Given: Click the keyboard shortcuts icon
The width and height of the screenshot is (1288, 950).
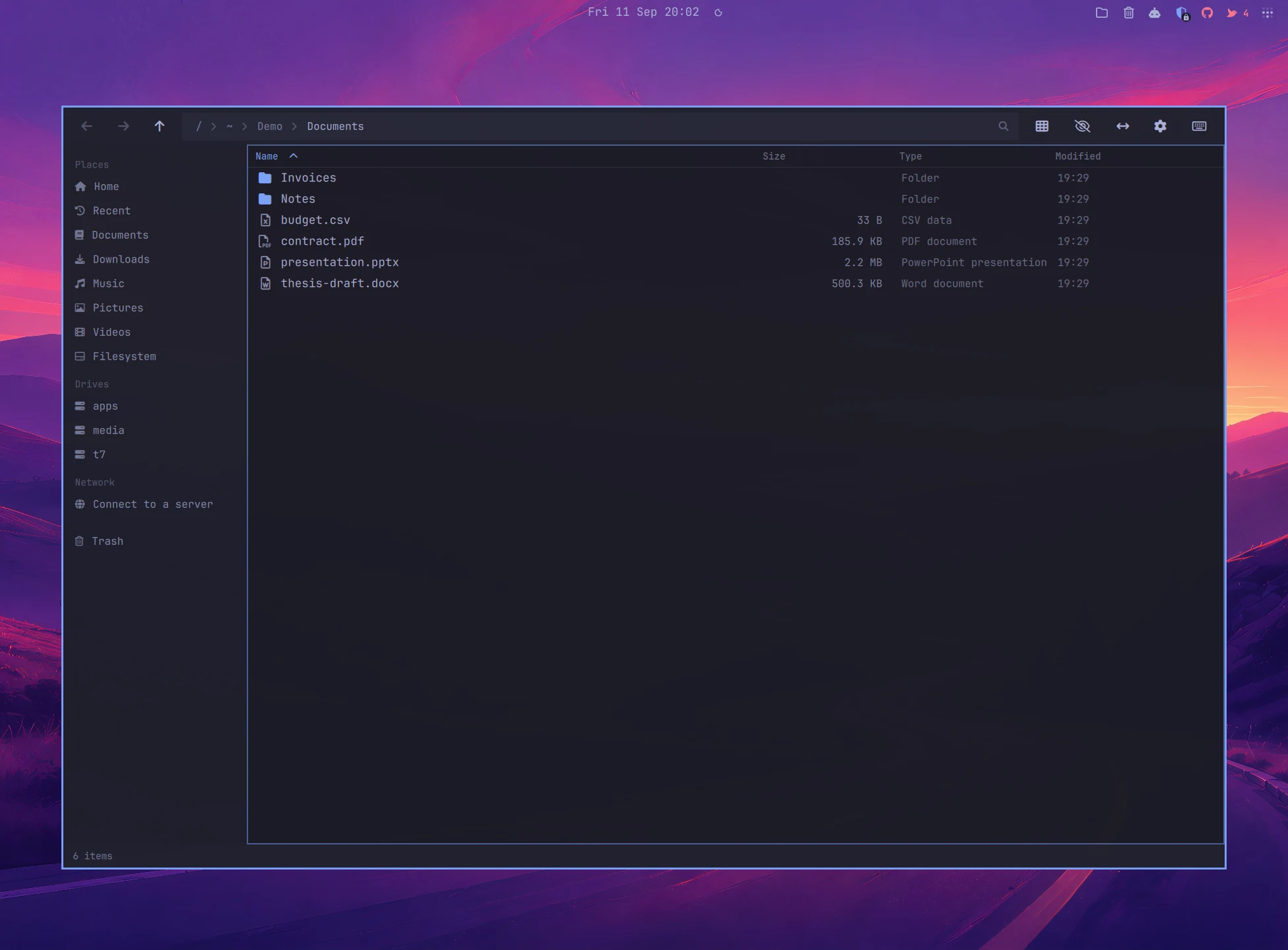Looking at the screenshot, I should [1199, 126].
